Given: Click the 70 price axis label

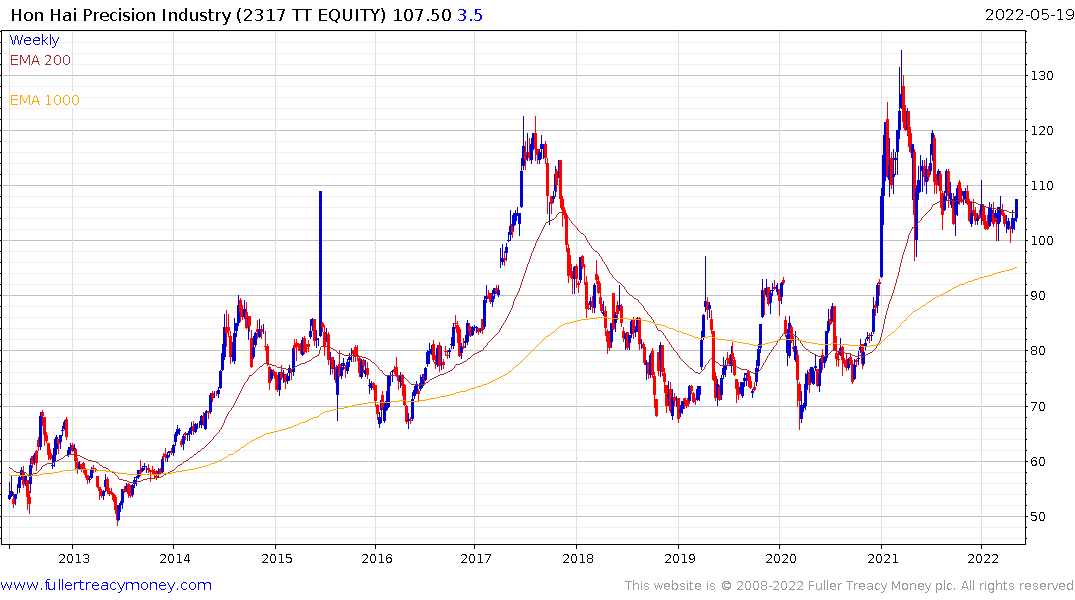Looking at the screenshot, I should (1038, 407).
